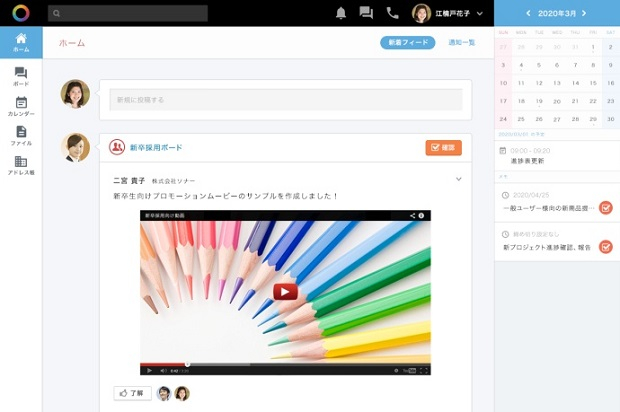Click the orange 確認 confirm checkbox button
Image resolution: width=620 pixels, height=412 pixels.
443,147
